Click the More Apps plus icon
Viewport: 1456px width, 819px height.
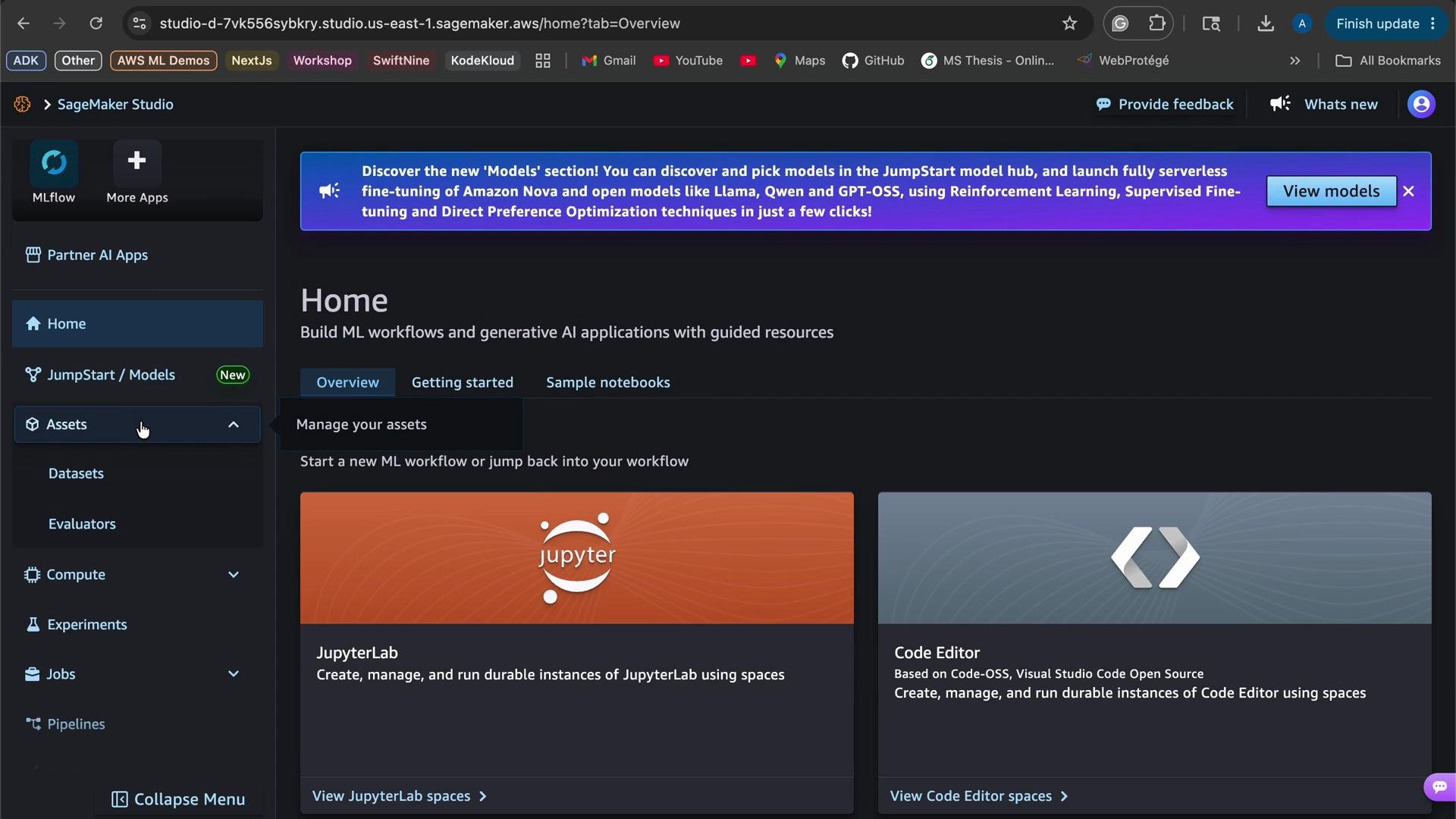tap(136, 162)
